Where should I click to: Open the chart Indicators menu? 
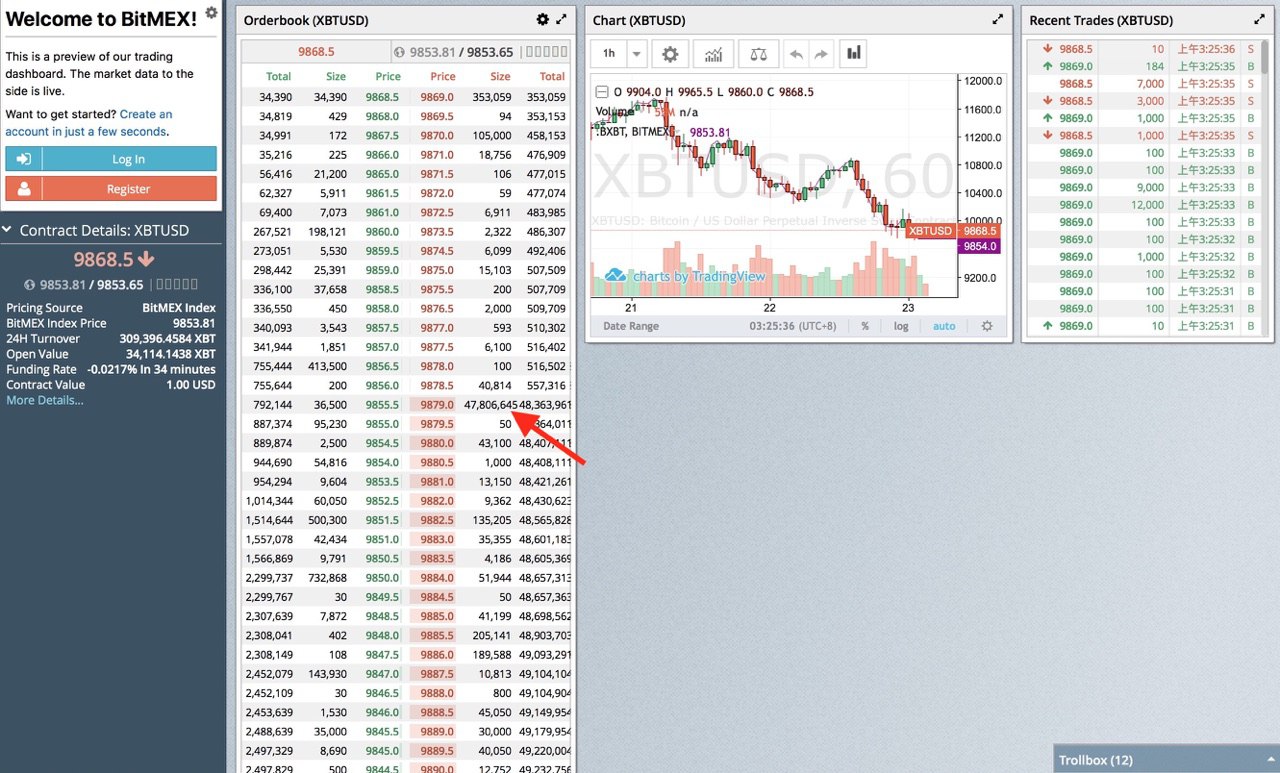click(x=714, y=54)
